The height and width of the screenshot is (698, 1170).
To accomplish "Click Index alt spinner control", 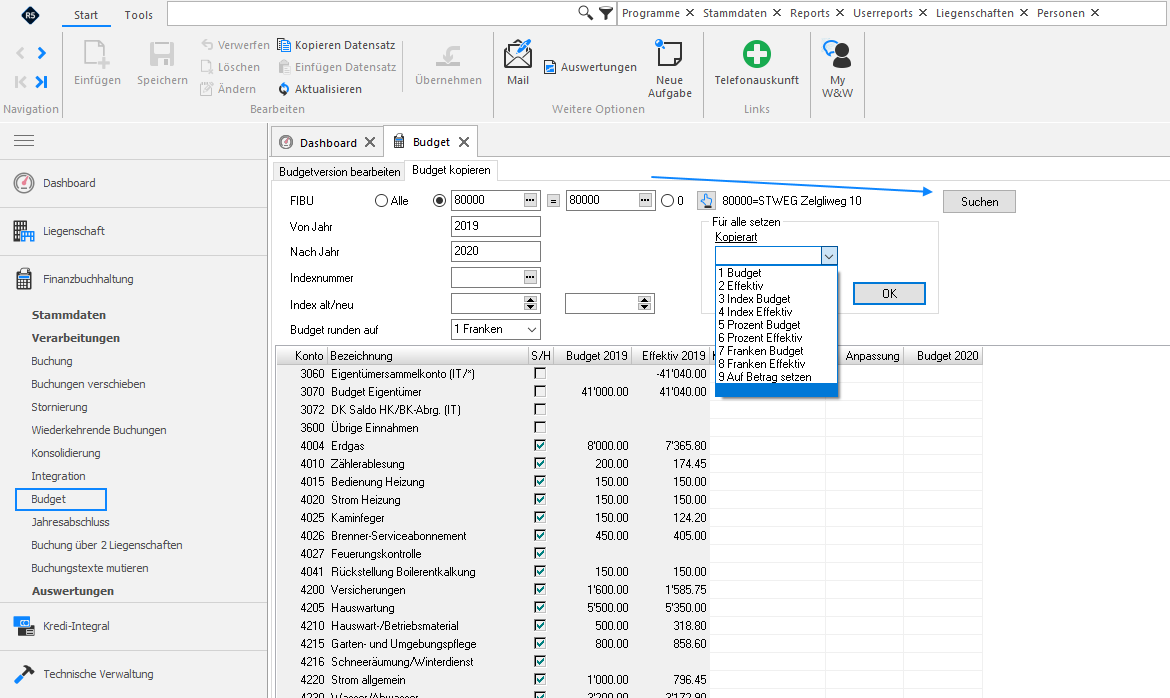I will pos(531,303).
